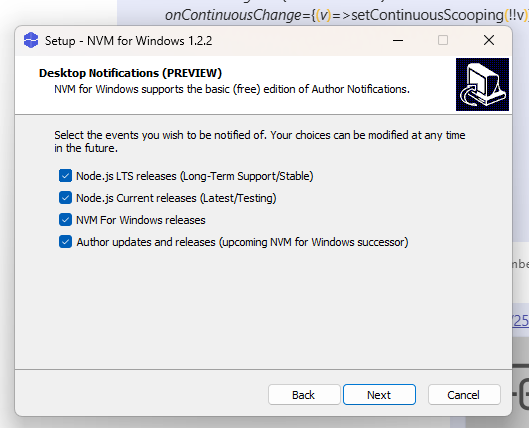The width and height of the screenshot is (529, 428).
Task: Uncheck Node.js LTS releases checkbox
Action: click(x=65, y=176)
